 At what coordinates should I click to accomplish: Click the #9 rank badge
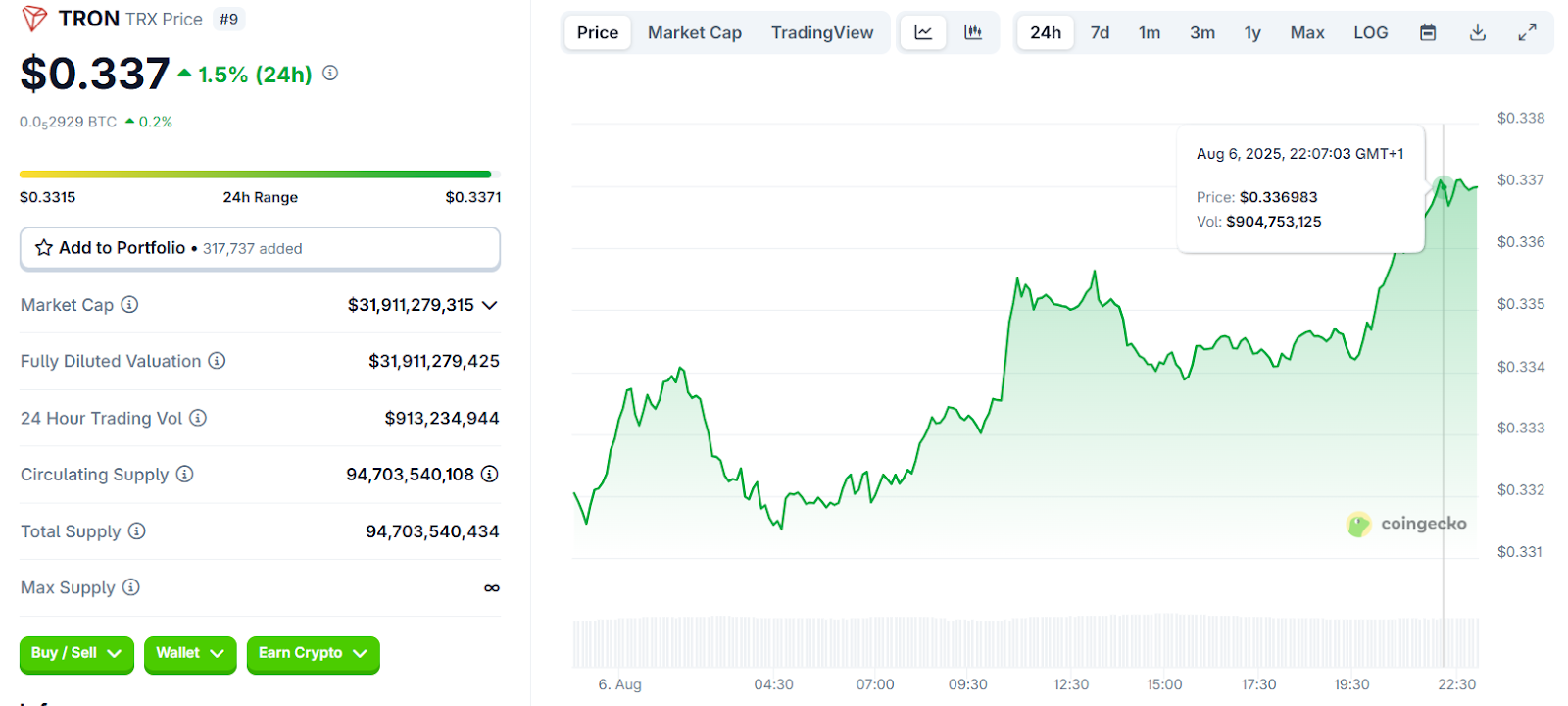(229, 19)
